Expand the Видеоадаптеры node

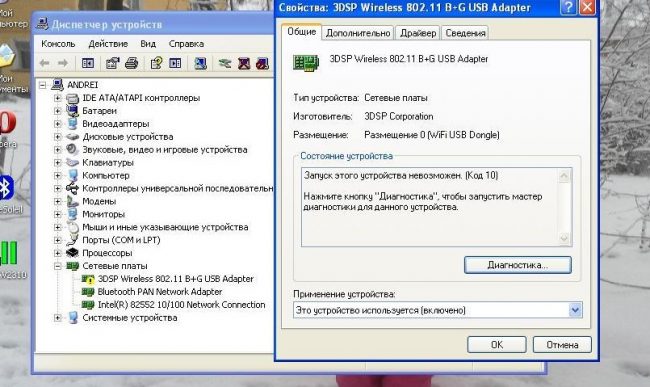point(58,124)
